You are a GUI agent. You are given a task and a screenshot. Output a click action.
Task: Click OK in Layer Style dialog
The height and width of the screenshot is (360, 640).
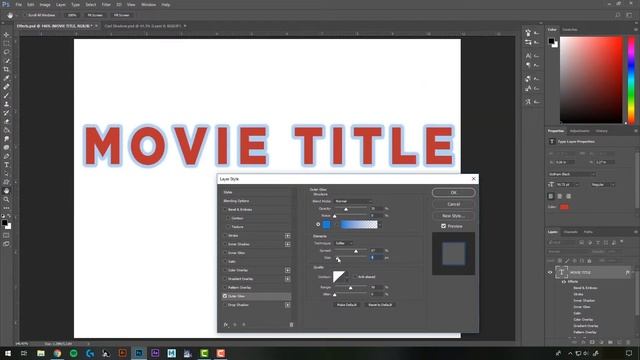point(453,193)
